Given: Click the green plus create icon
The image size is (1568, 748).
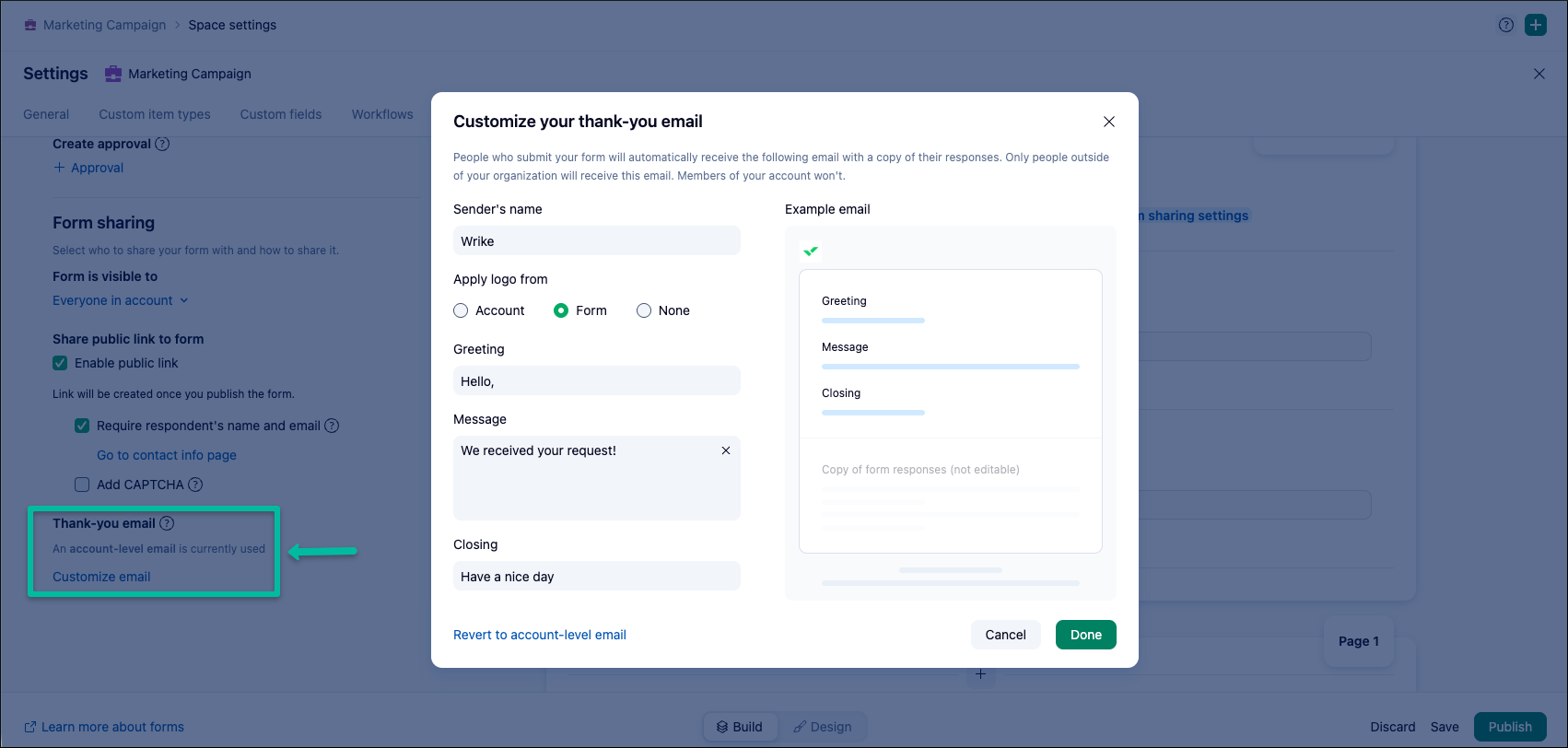Looking at the screenshot, I should pyautogui.click(x=1536, y=25).
